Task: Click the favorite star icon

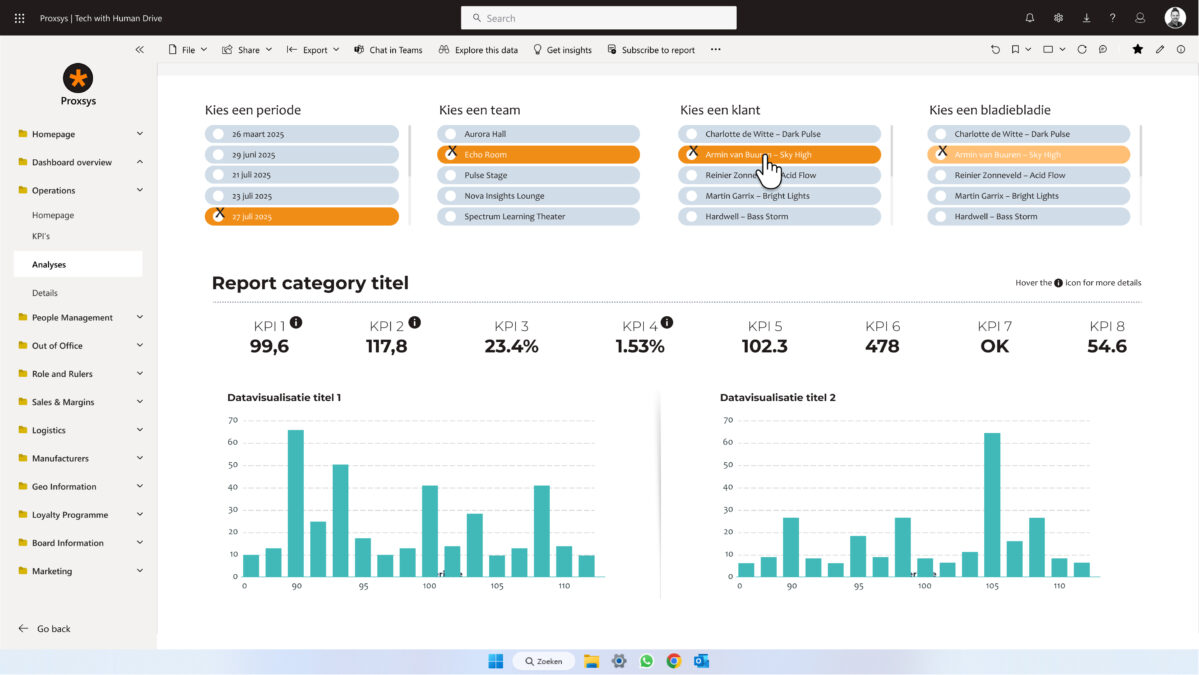Action: click(1137, 49)
